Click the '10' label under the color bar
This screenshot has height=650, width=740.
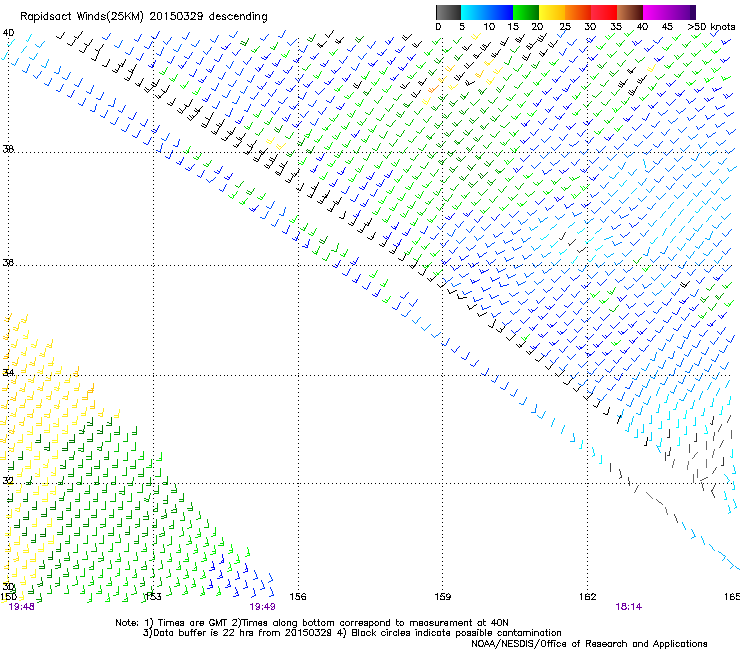pos(489,27)
